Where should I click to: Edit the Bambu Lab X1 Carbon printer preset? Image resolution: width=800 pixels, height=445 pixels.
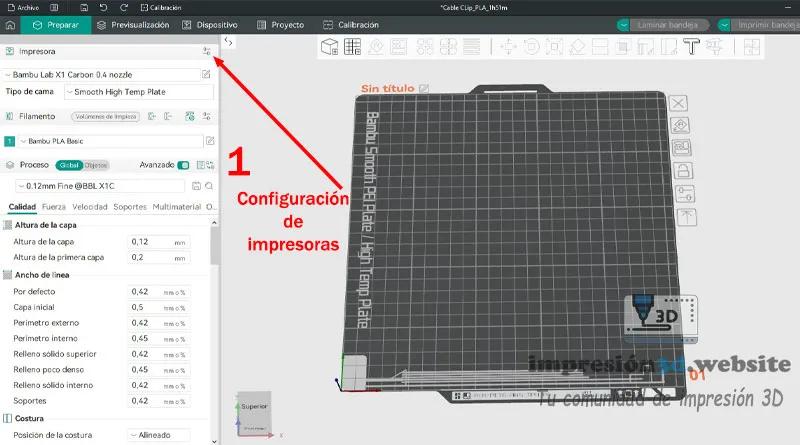[206, 75]
